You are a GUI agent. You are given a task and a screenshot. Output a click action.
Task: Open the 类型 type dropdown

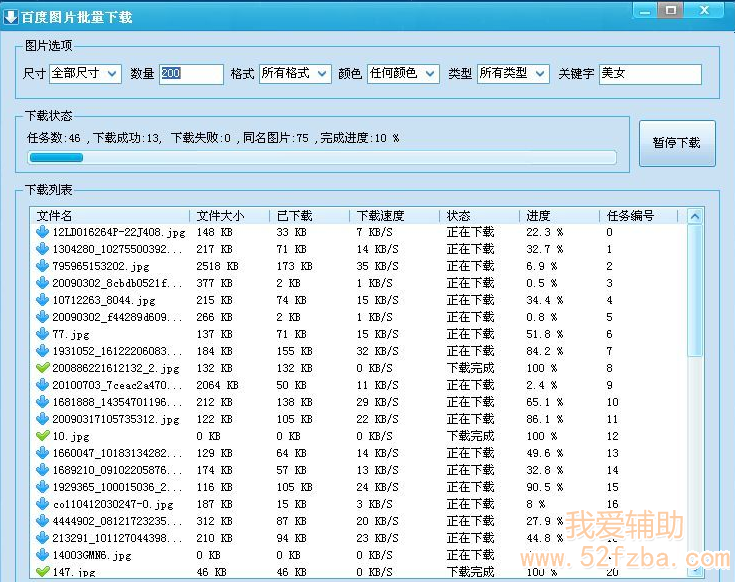click(513, 74)
